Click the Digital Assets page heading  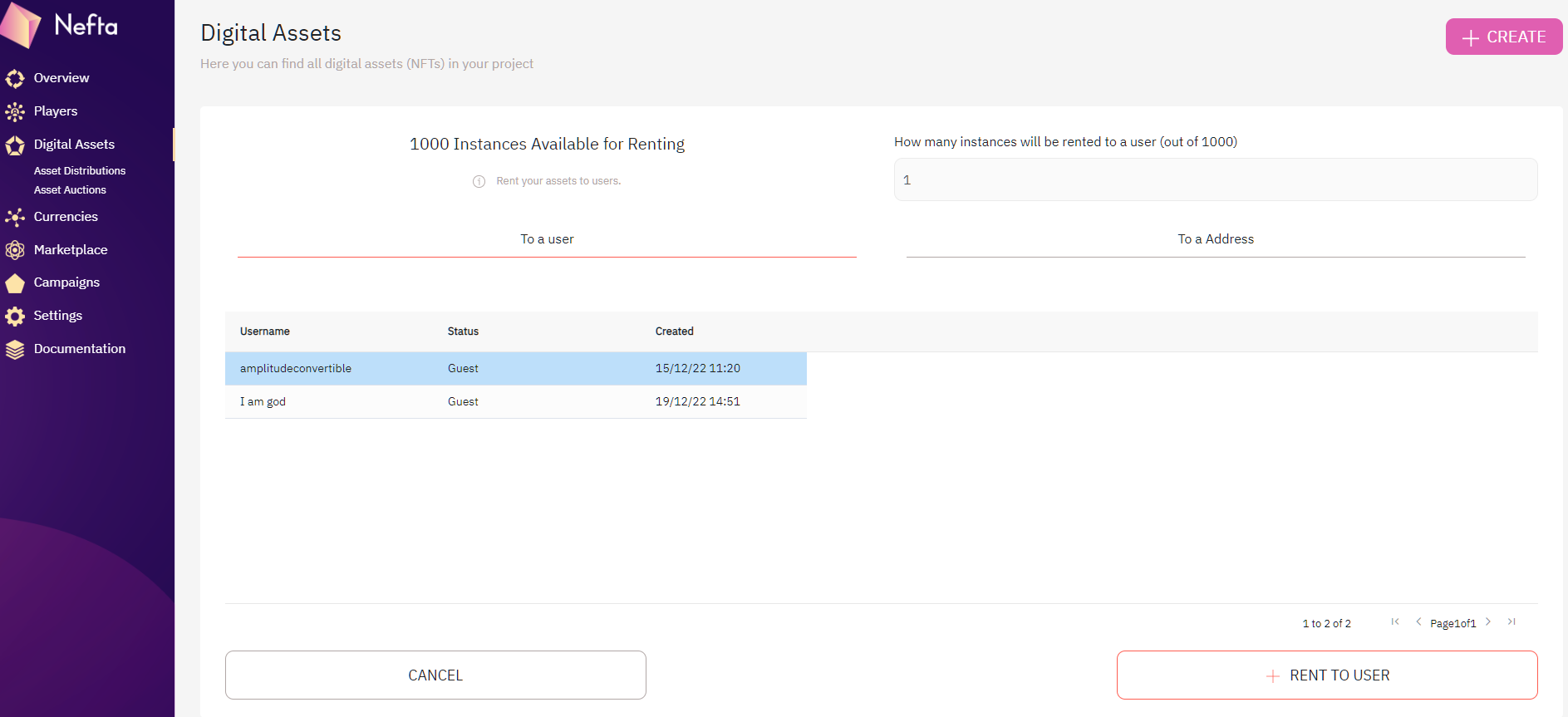point(271,33)
